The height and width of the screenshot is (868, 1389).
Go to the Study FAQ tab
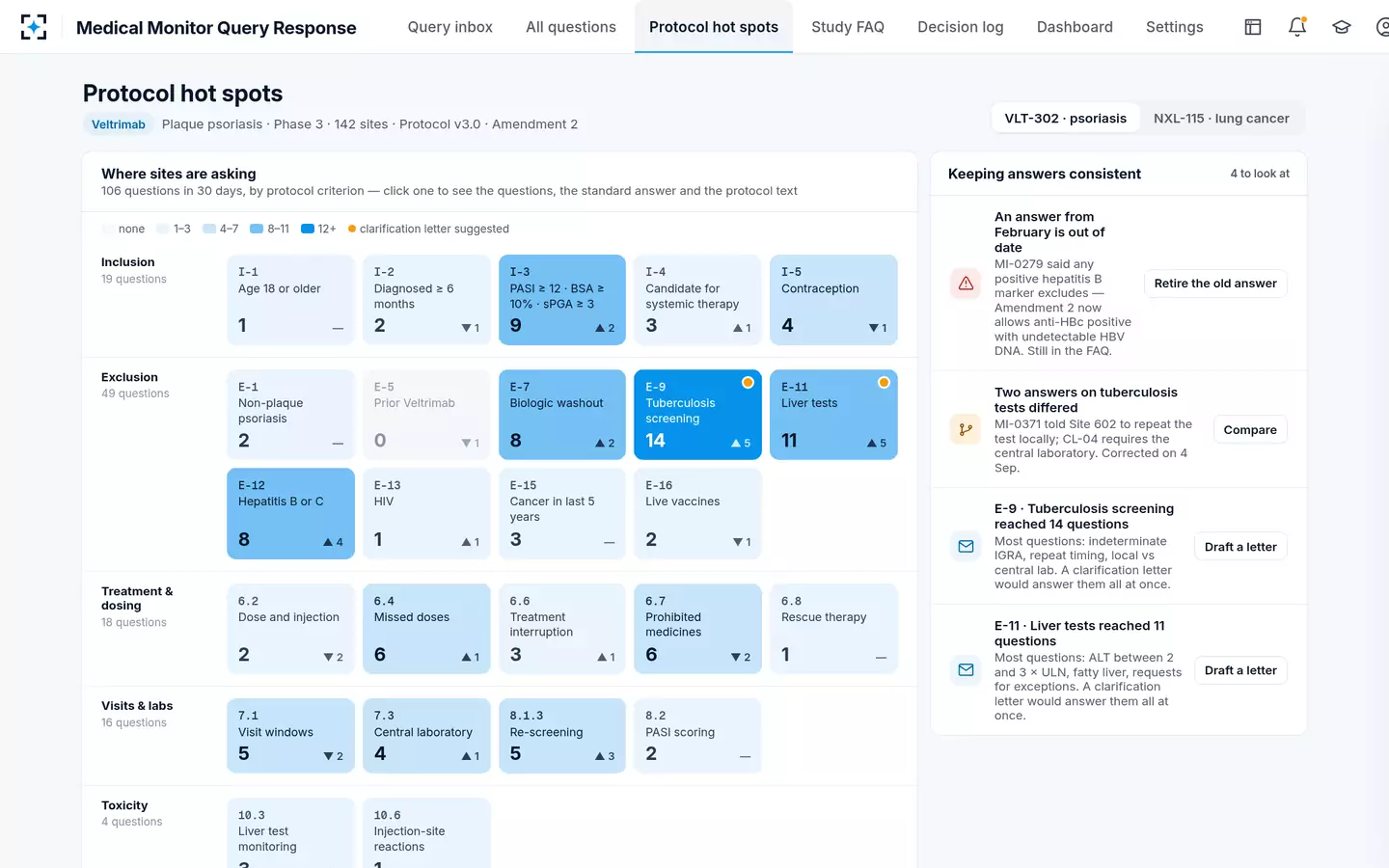pos(848,27)
